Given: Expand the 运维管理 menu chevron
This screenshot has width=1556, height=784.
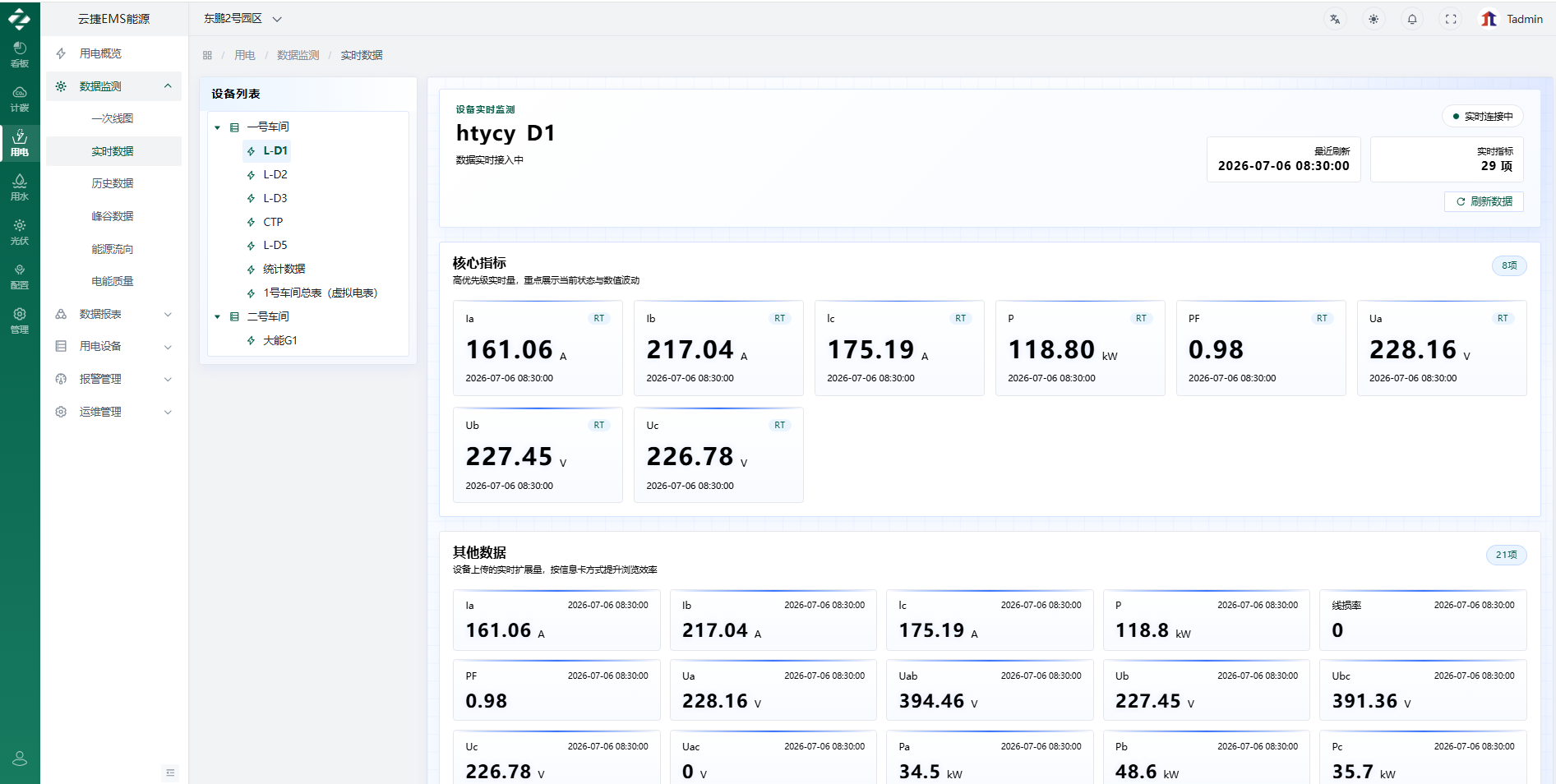Looking at the screenshot, I should point(168,412).
